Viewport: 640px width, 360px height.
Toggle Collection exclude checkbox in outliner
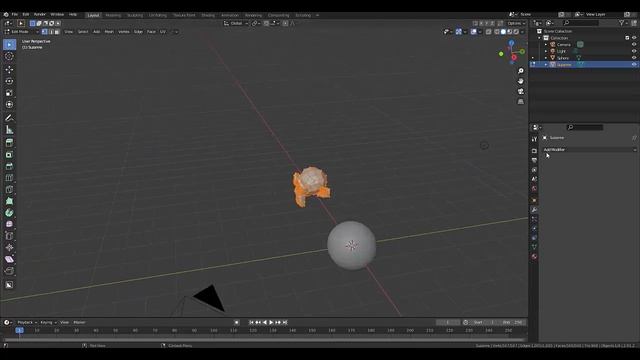[x=627, y=38]
